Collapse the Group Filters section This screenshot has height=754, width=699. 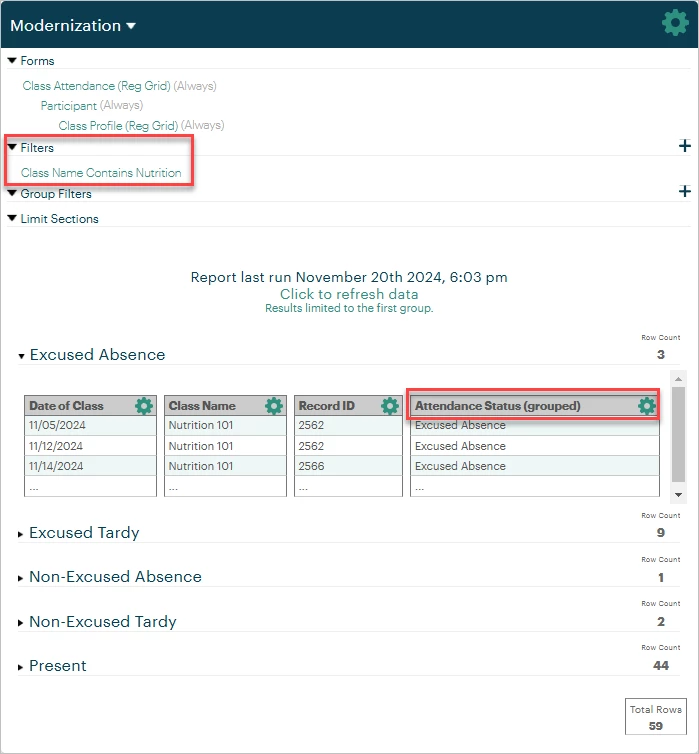(x=12, y=193)
